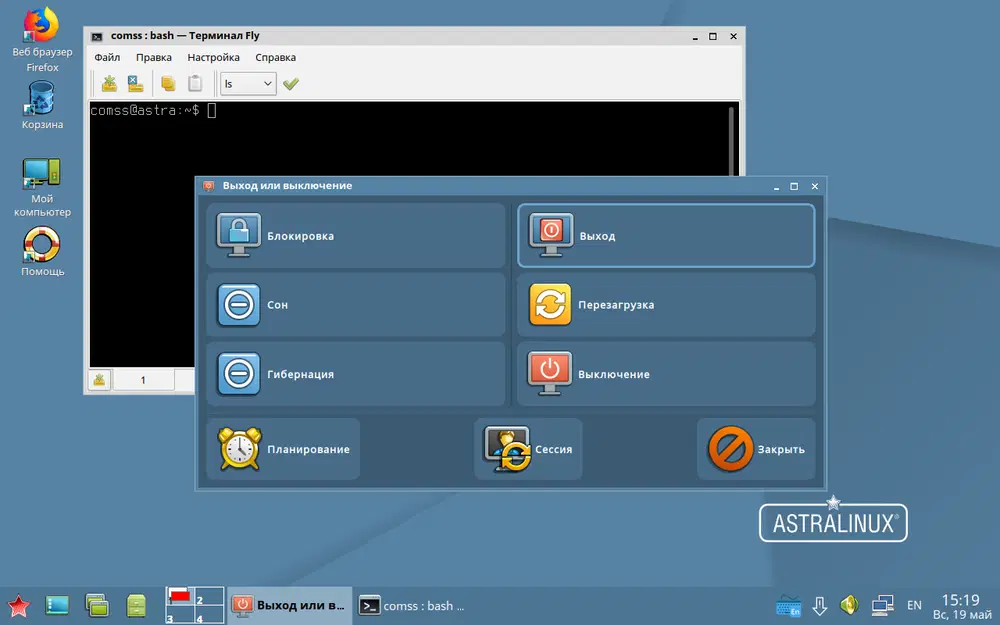Switch to virtual desktop 4
The height and width of the screenshot is (625, 1000).
coord(209,615)
